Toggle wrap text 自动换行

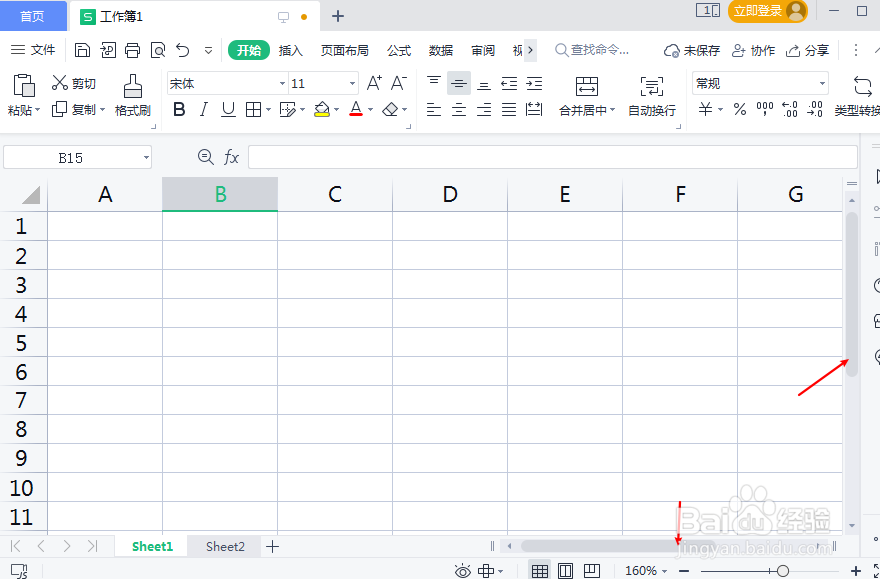coord(652,95)
